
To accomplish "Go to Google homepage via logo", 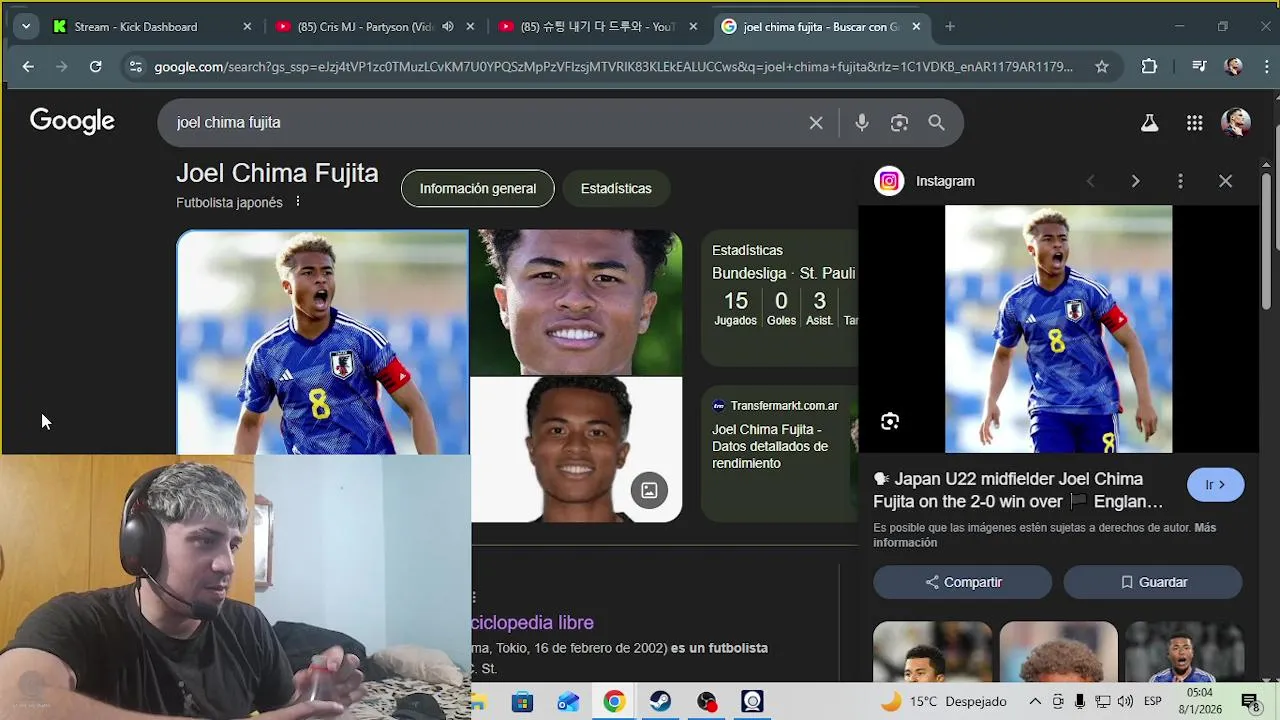I will [x=72, y=122].
